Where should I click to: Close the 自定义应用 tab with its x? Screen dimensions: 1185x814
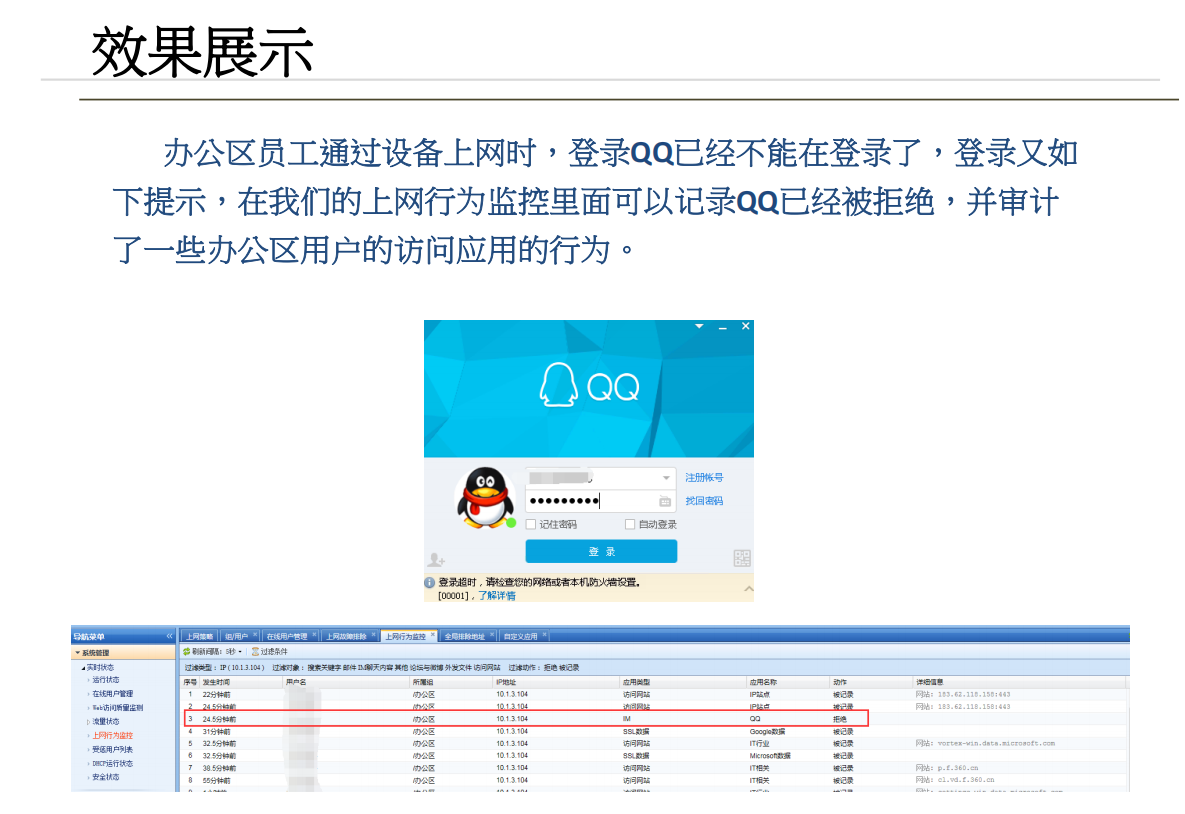(x=544, y=635)
